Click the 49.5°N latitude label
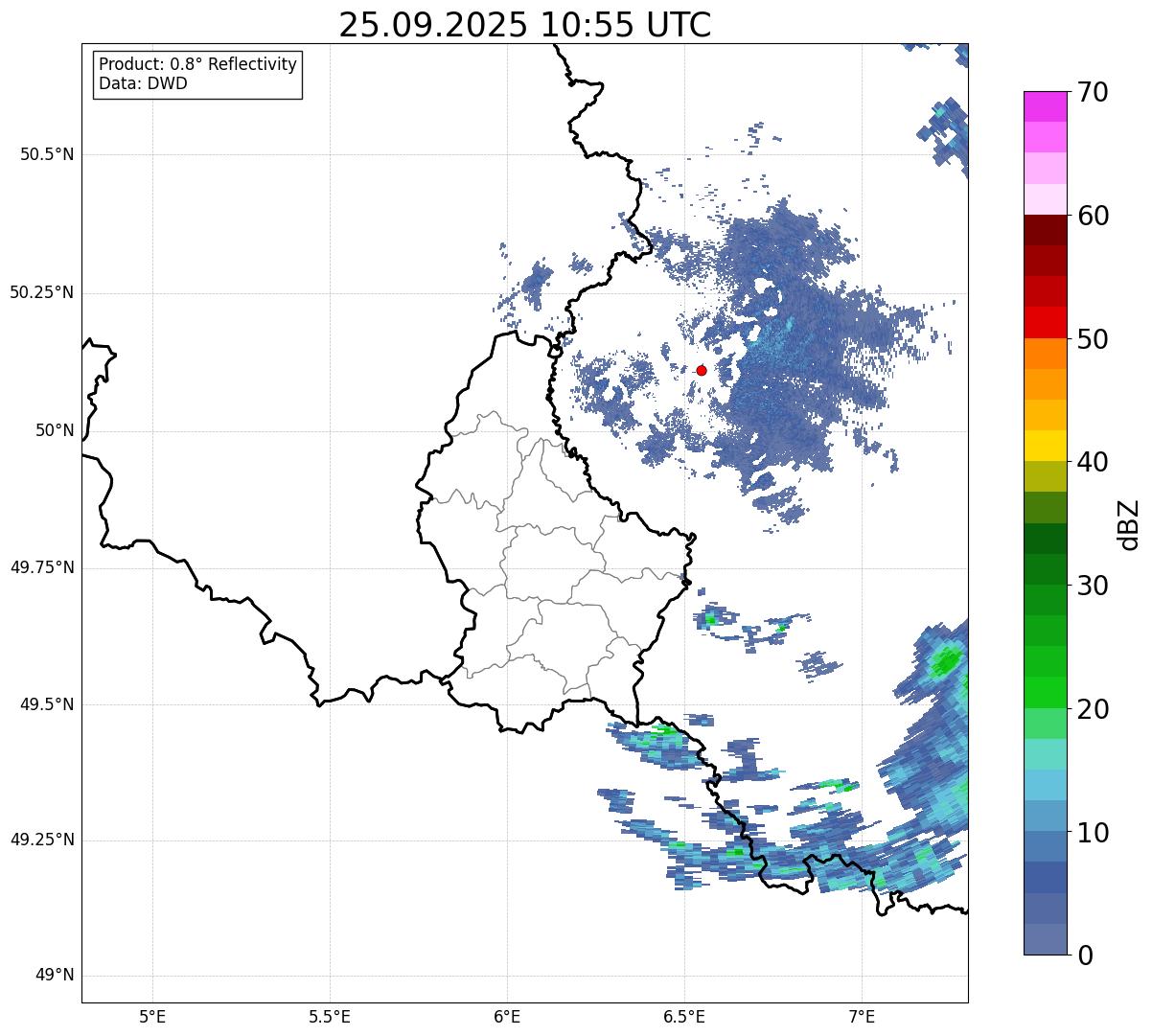This screenshot has width=1152, height=1036. [x=47, y=704]
